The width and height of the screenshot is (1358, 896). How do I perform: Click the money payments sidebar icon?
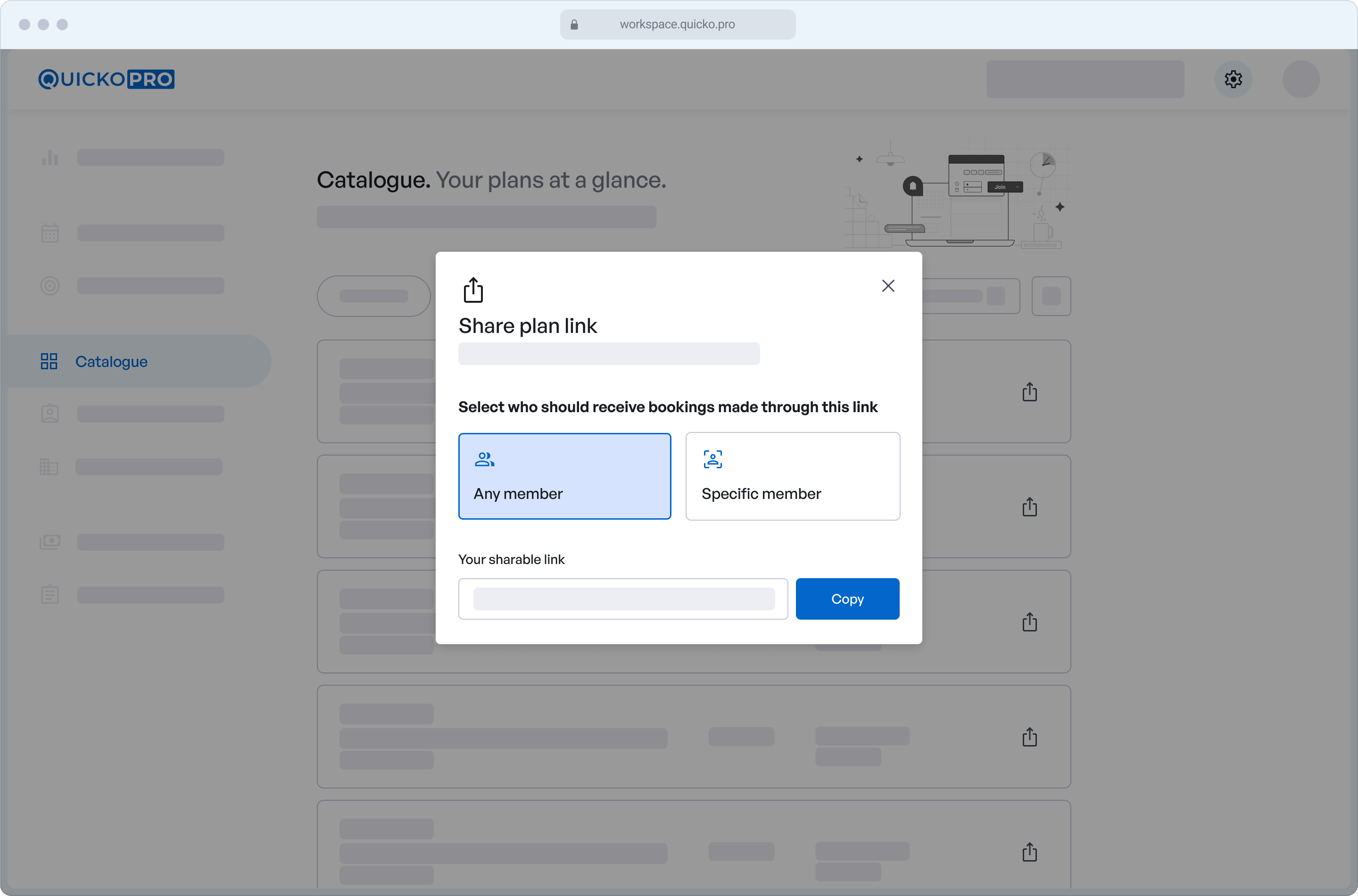(x=50, y=542)
